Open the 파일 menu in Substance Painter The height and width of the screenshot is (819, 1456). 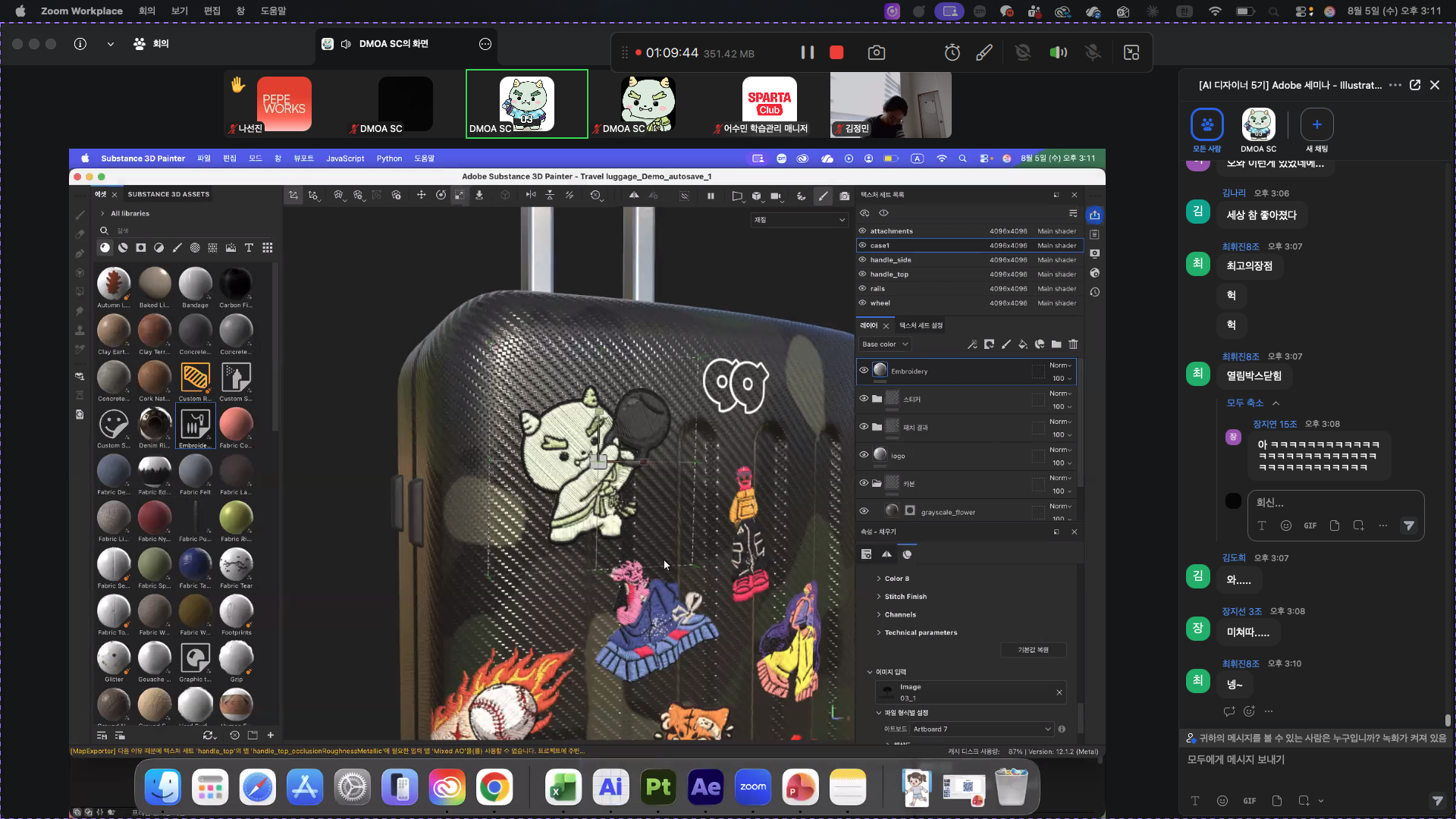204,158
